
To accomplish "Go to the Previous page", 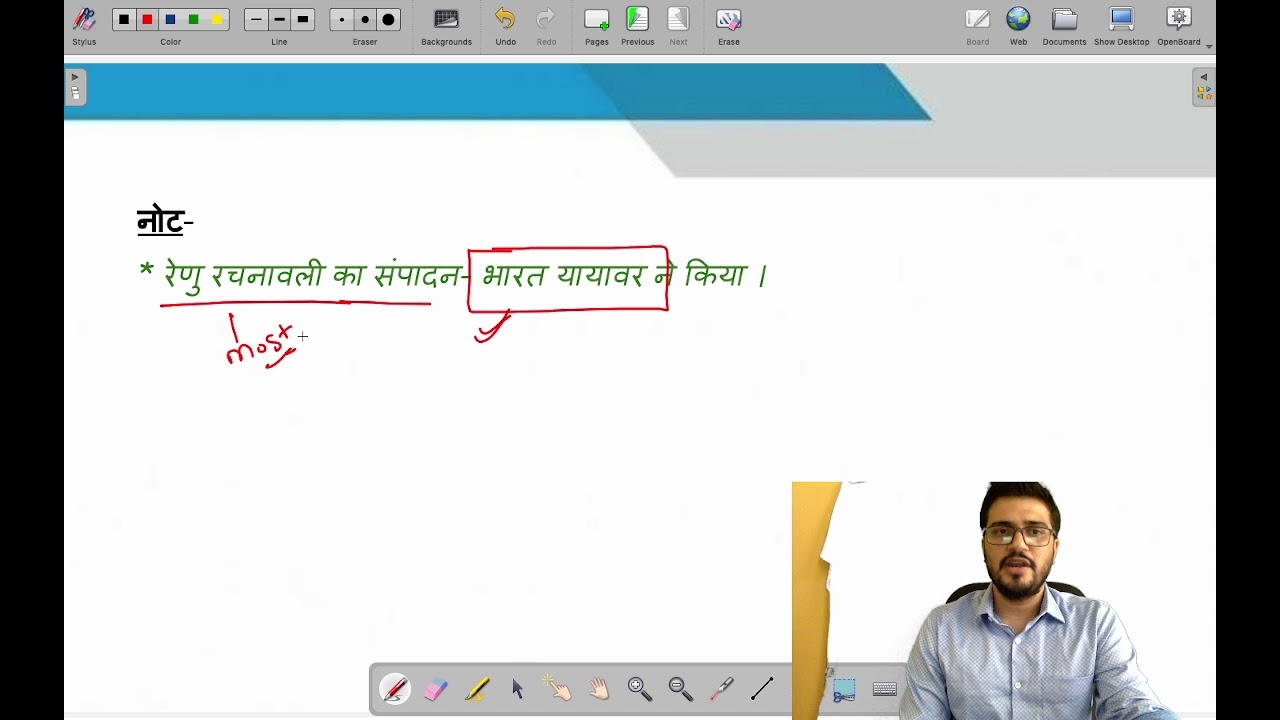I will point(637,26).
